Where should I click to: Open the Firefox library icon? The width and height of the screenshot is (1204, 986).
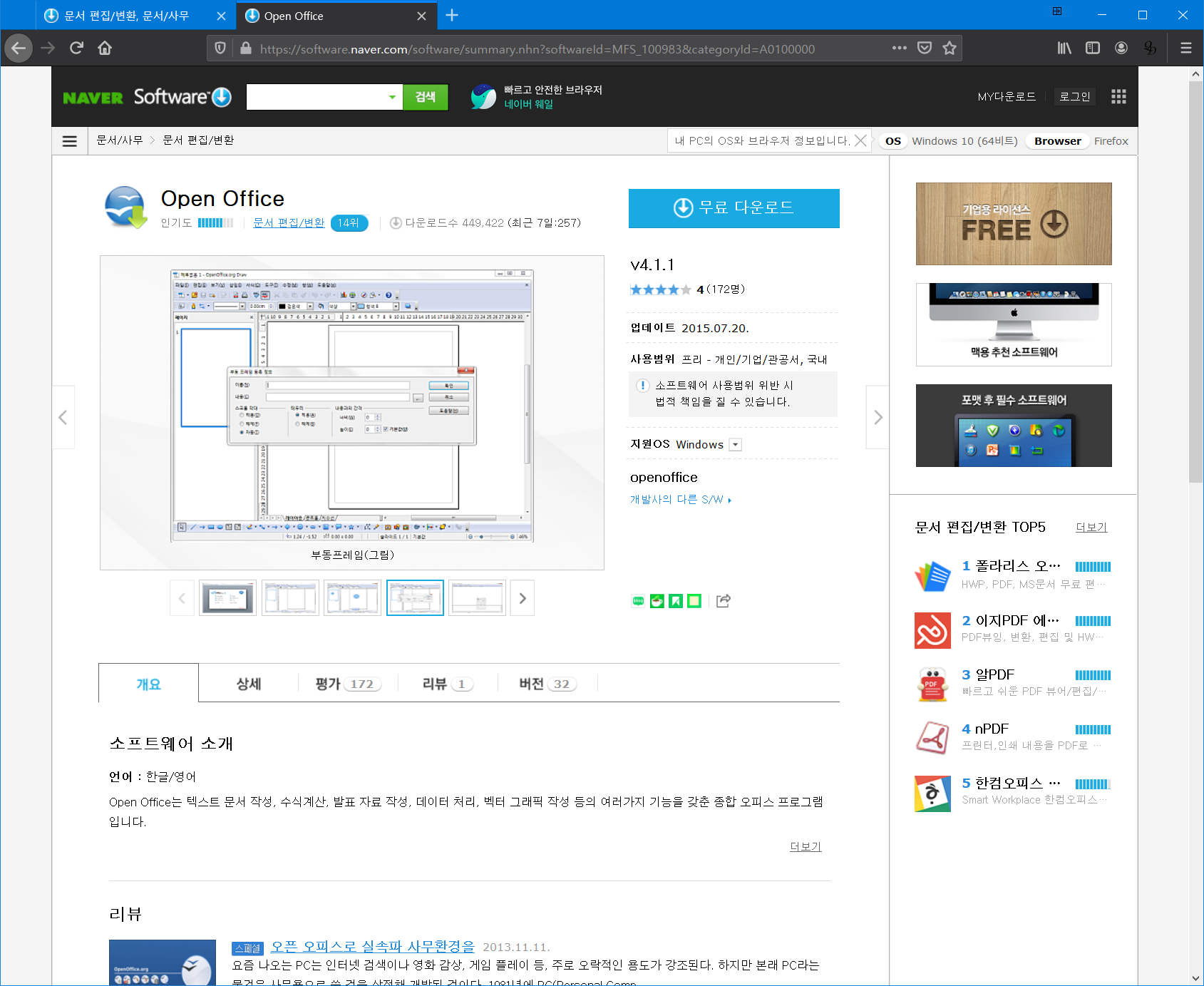(1064, 48)
